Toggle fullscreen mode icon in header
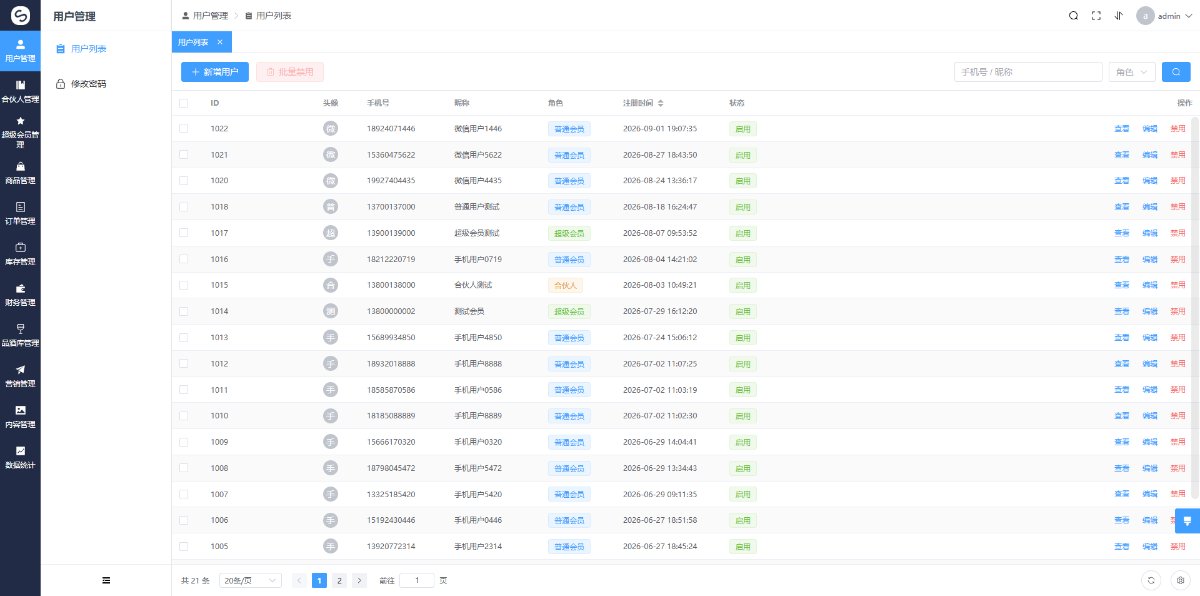 [1096, 16]
